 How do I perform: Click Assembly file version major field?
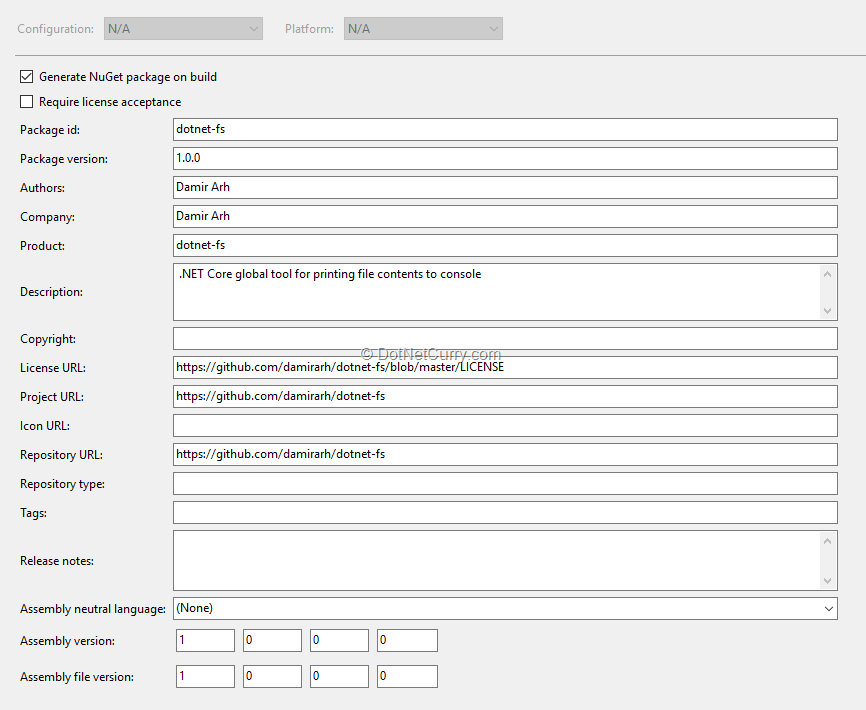(205, 676)
